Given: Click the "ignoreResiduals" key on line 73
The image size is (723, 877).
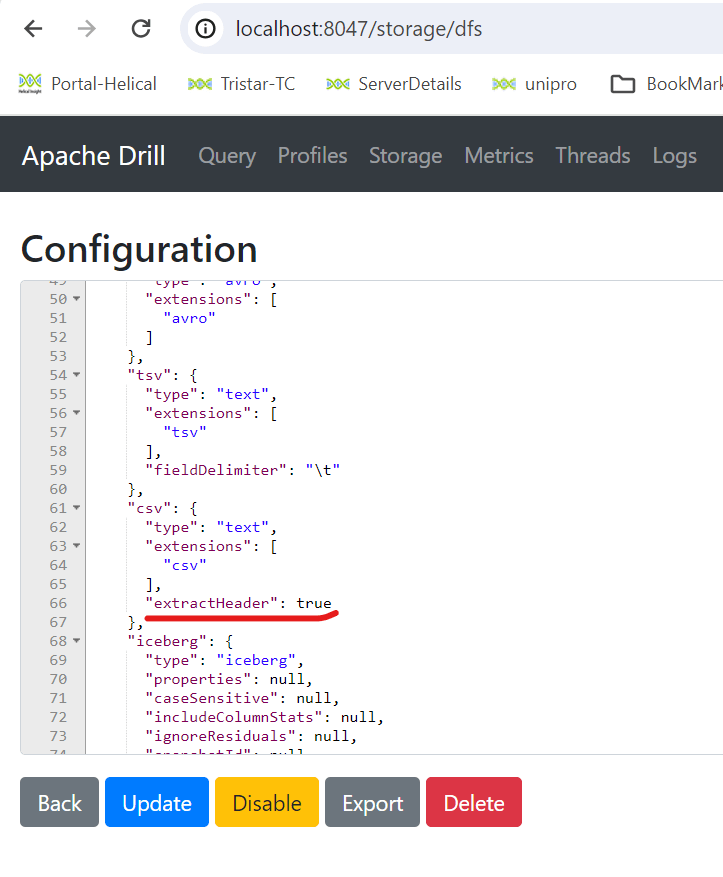Looking at the screenshot, I should (x=220, y=737).
